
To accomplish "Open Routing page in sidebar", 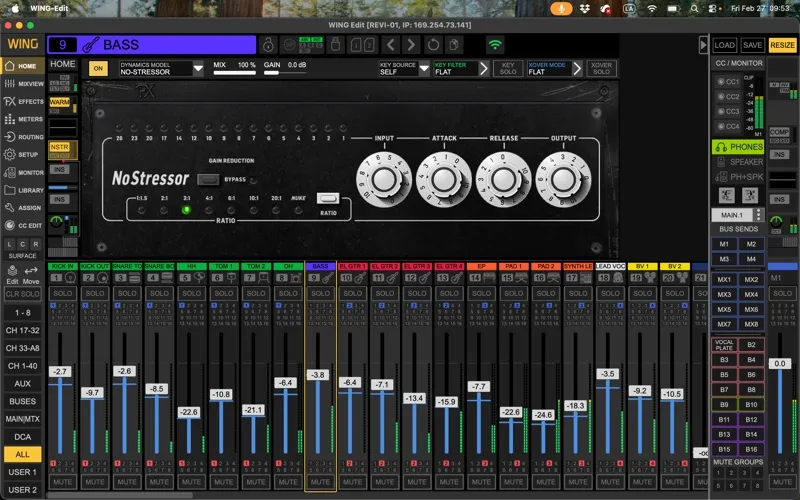I will click(x=23, y=137).
